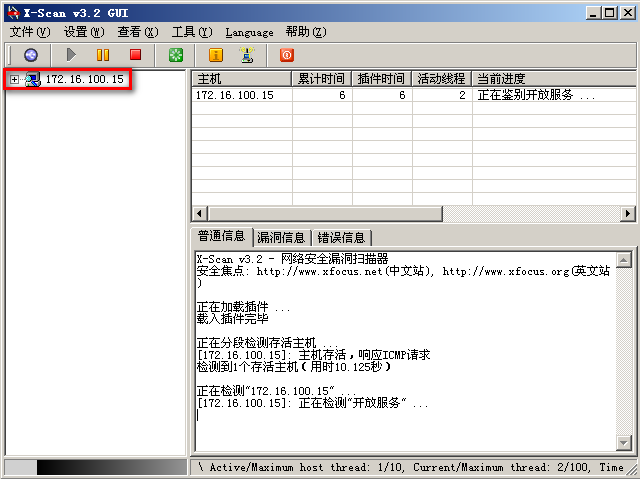The height and width of the screenshot is (479, 640).
Task: Open the 查看(X) menu
Action: tap(138, 32)
